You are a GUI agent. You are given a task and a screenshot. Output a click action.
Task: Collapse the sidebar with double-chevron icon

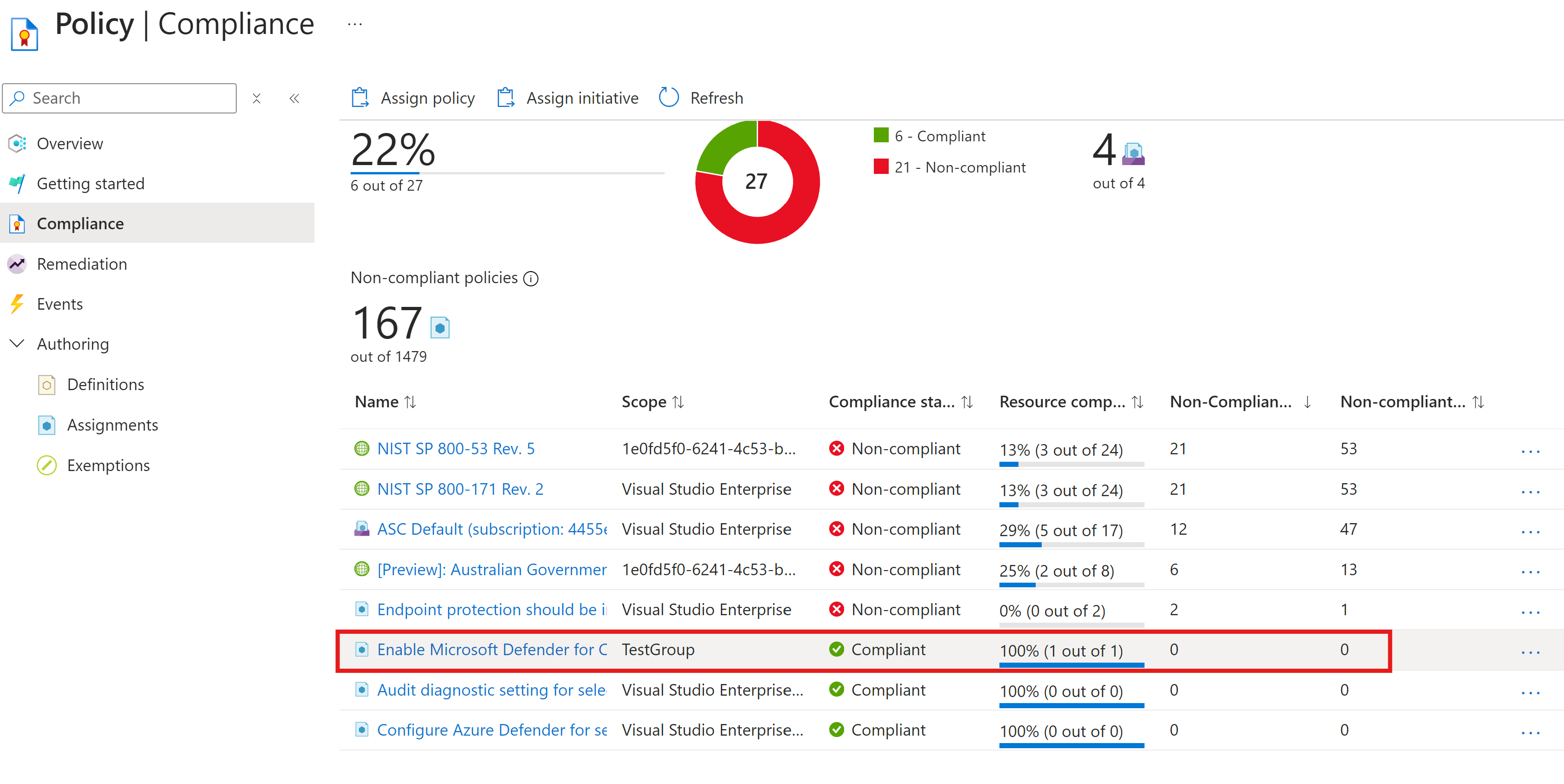(x=294, y=99)
